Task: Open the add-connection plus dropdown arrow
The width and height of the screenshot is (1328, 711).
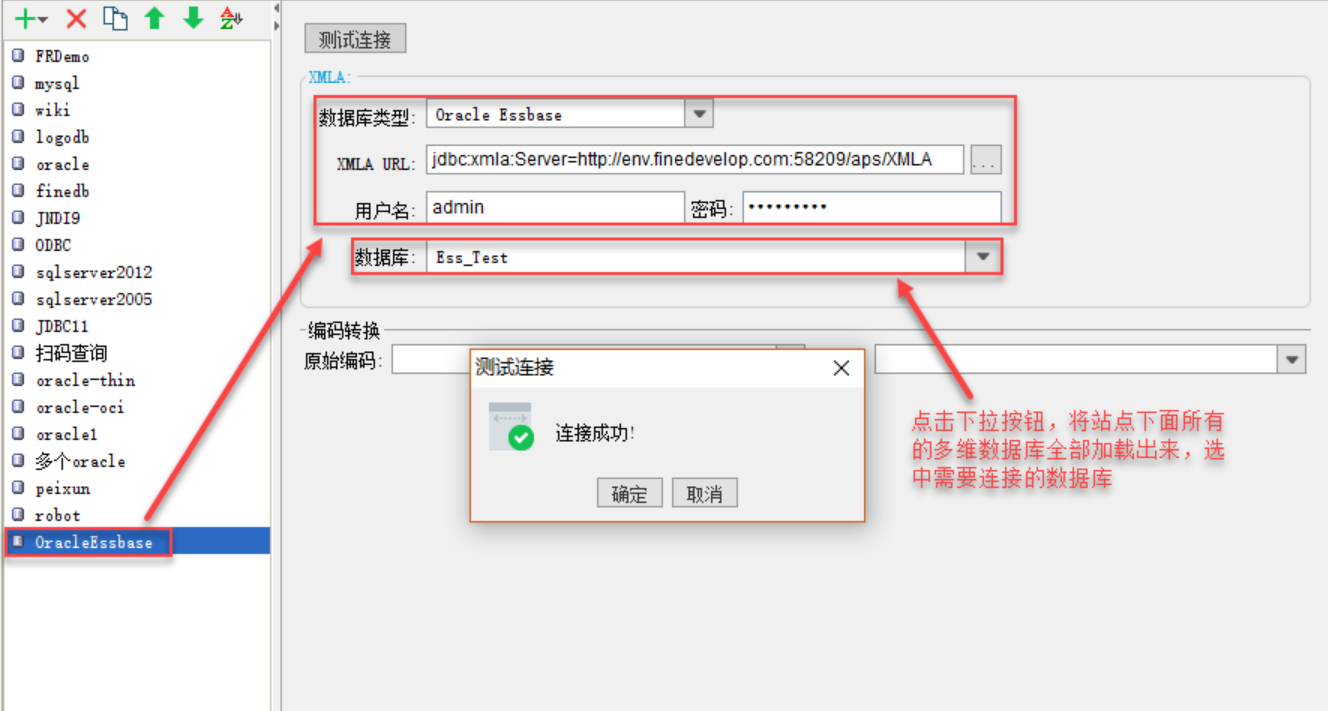Action: [44, 19]
